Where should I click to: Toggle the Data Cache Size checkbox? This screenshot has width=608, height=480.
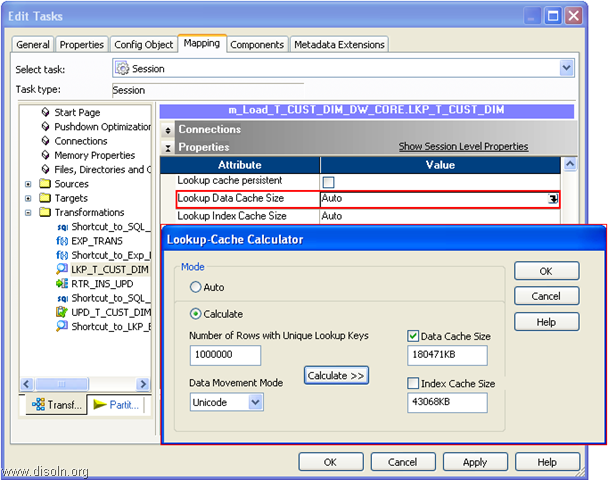[x=414, y=336]
